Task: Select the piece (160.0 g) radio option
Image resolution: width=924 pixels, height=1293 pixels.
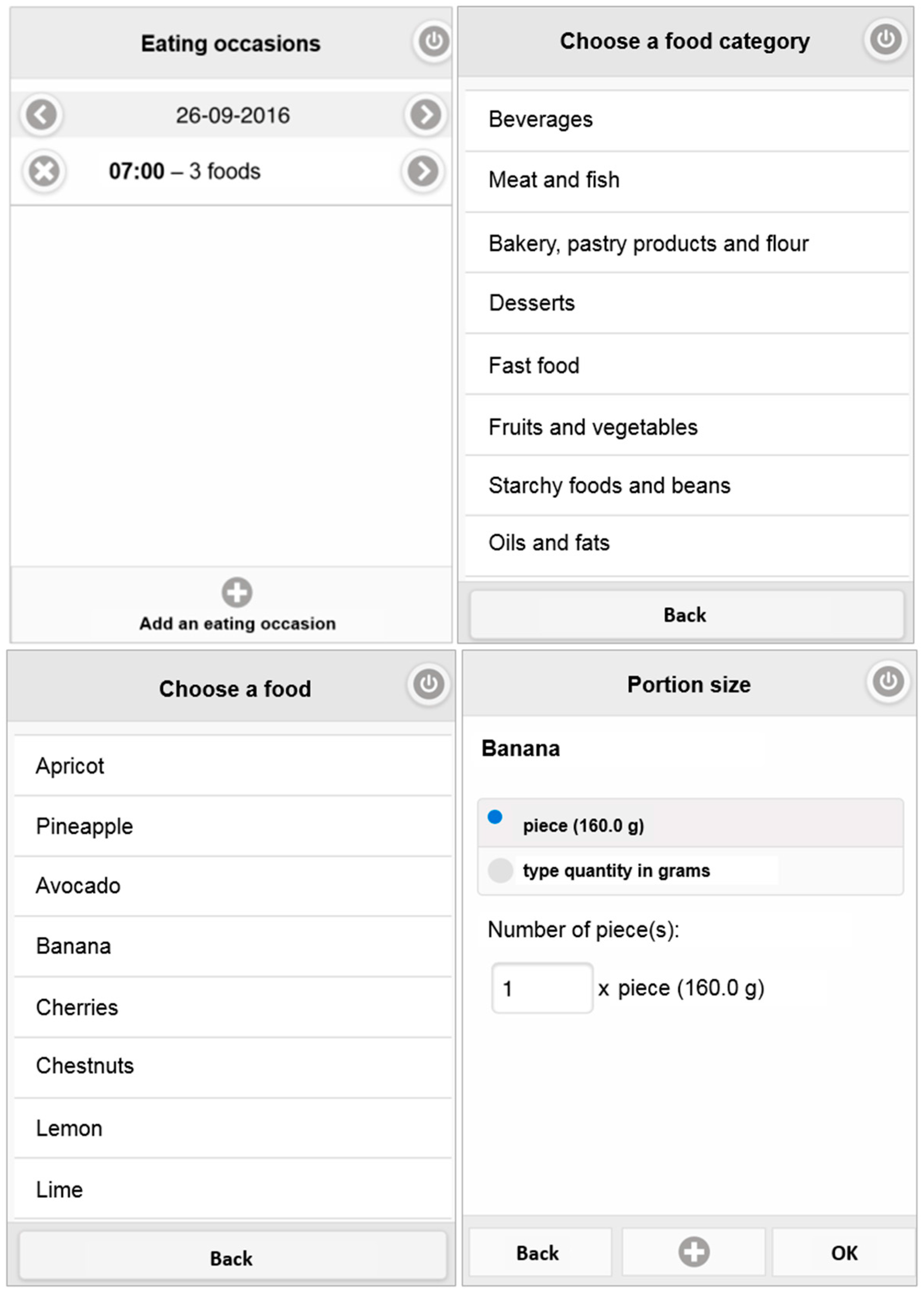Action: [495, 817]
